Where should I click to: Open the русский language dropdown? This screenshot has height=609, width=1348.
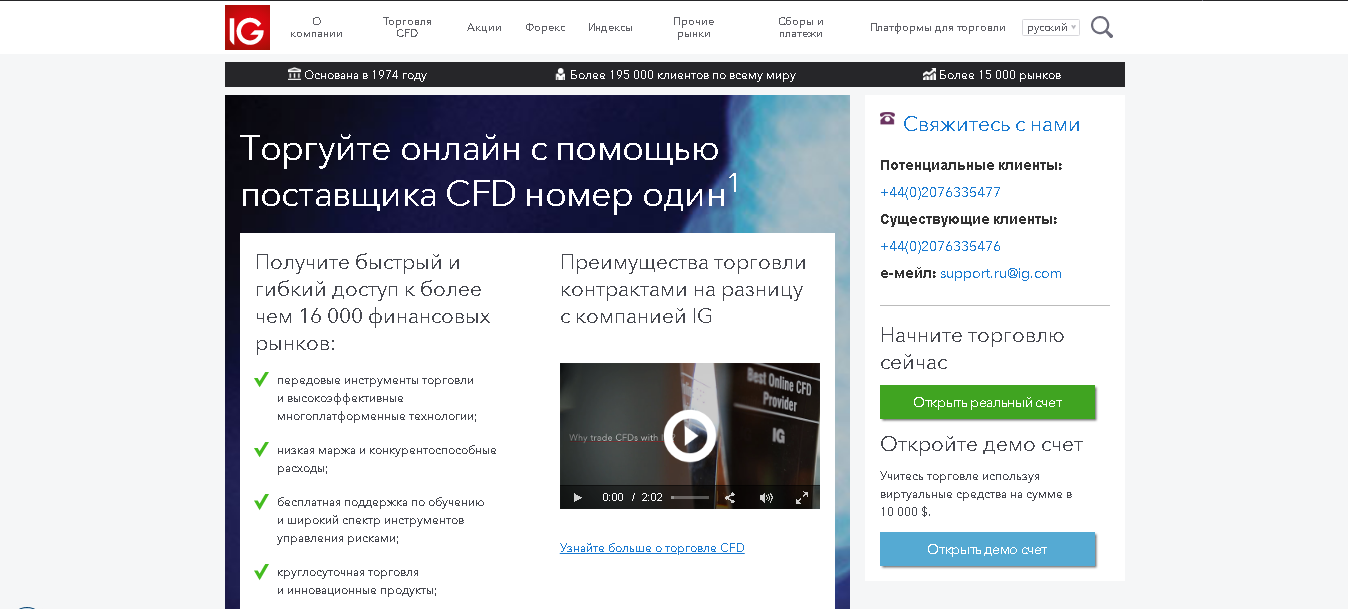pos(1051,27)
